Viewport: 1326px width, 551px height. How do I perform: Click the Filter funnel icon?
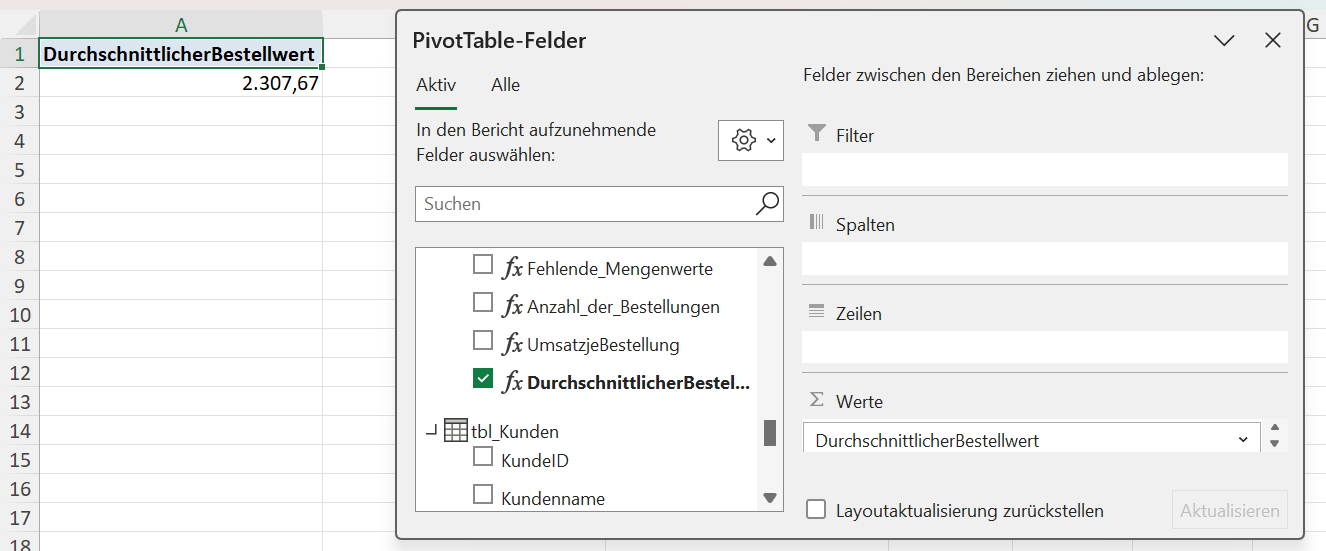[x=817, y=134]
